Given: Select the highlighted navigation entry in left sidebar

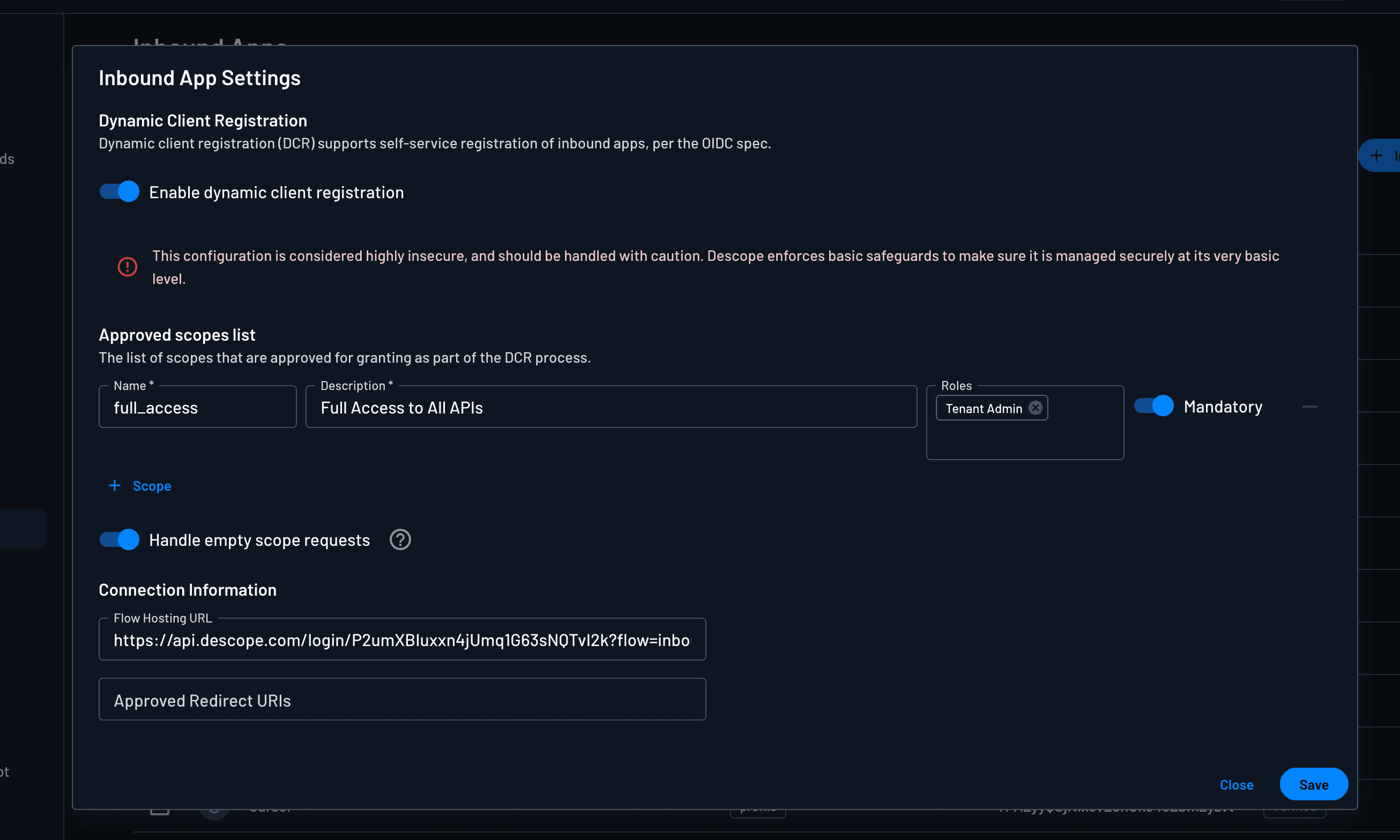Looking at the screenshot, I should (x=23, y=528).
